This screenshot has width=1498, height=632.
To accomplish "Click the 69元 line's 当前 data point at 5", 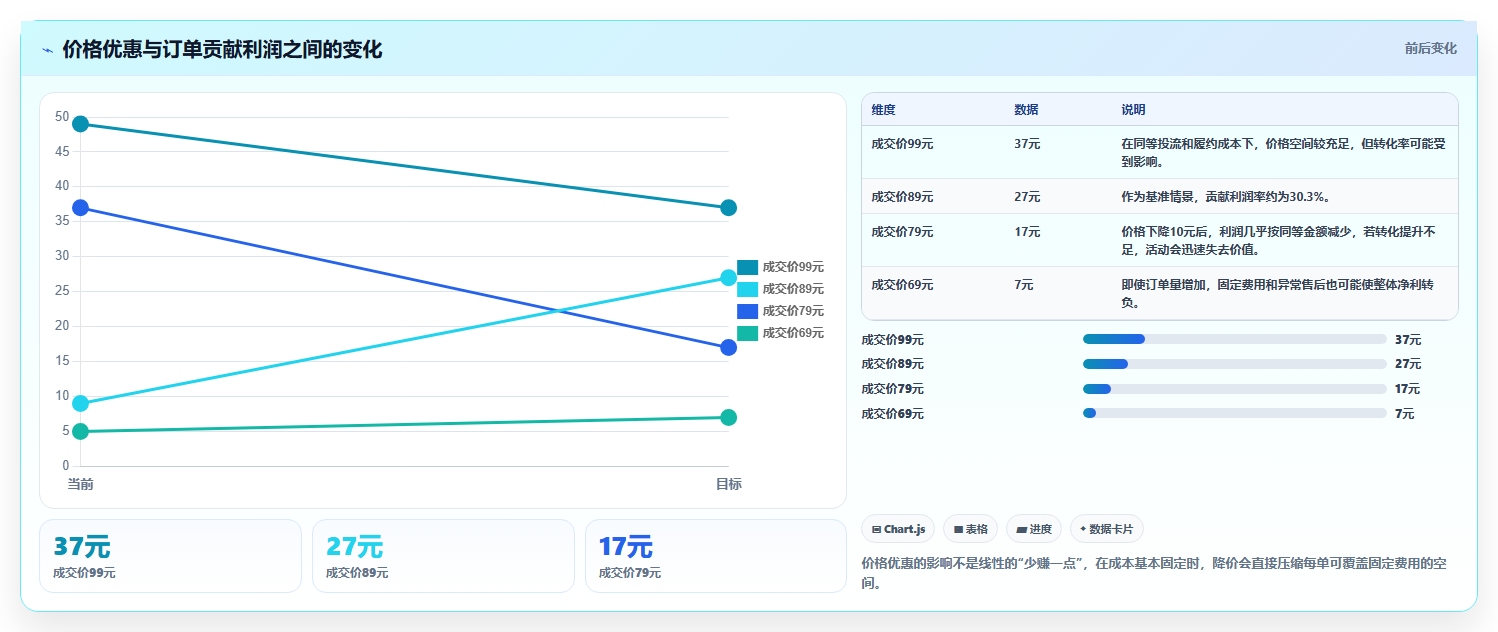I will click(x=81, y=431).
